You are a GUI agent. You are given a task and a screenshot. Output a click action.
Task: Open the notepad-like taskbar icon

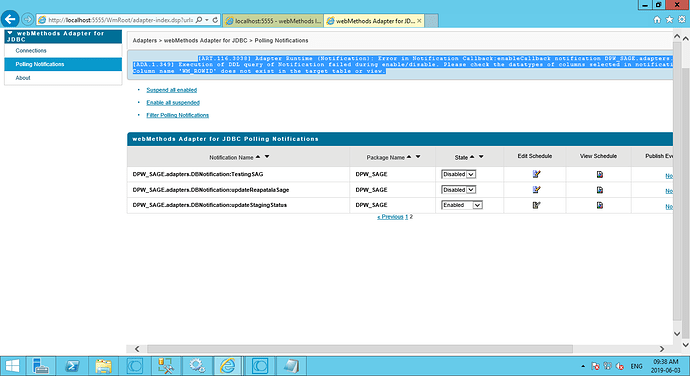[x=290, y=366]
